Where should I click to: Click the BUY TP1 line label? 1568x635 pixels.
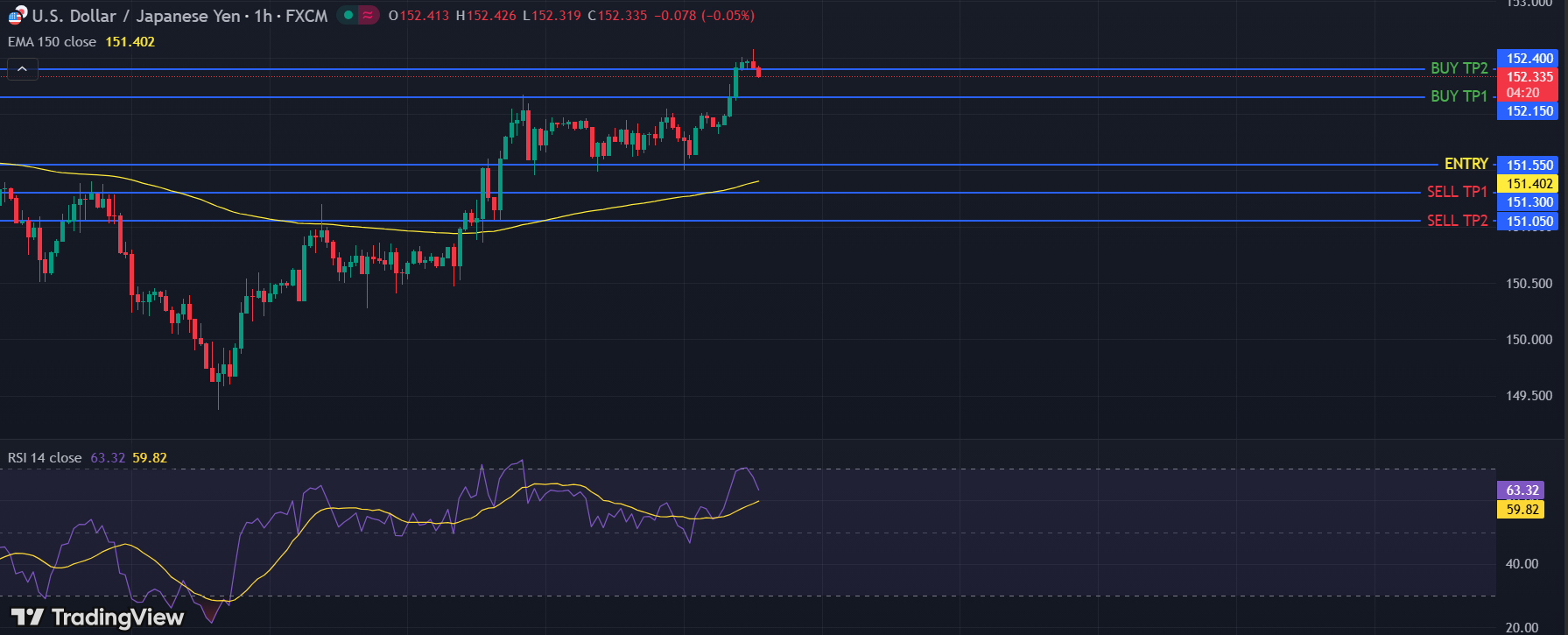1459,96
